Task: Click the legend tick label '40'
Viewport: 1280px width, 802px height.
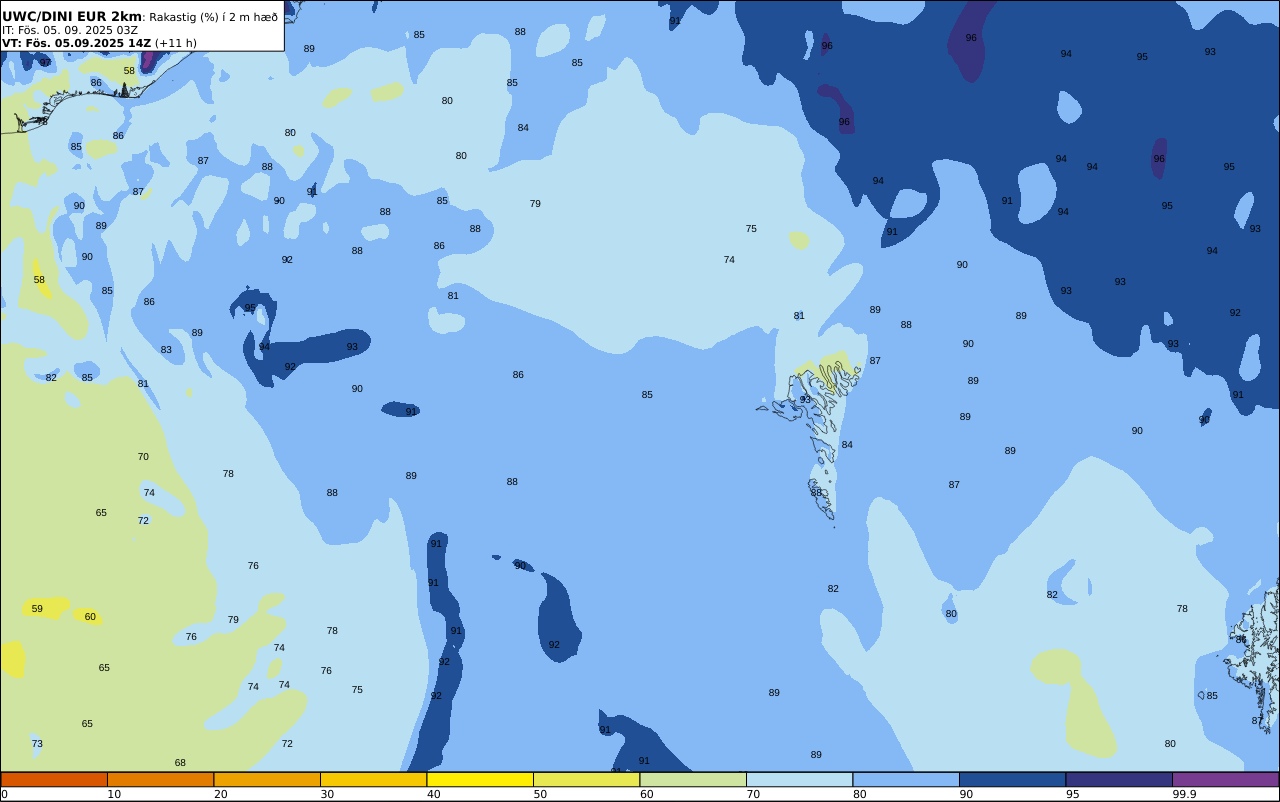Action: pyautogui.click(x=433, y=794)
